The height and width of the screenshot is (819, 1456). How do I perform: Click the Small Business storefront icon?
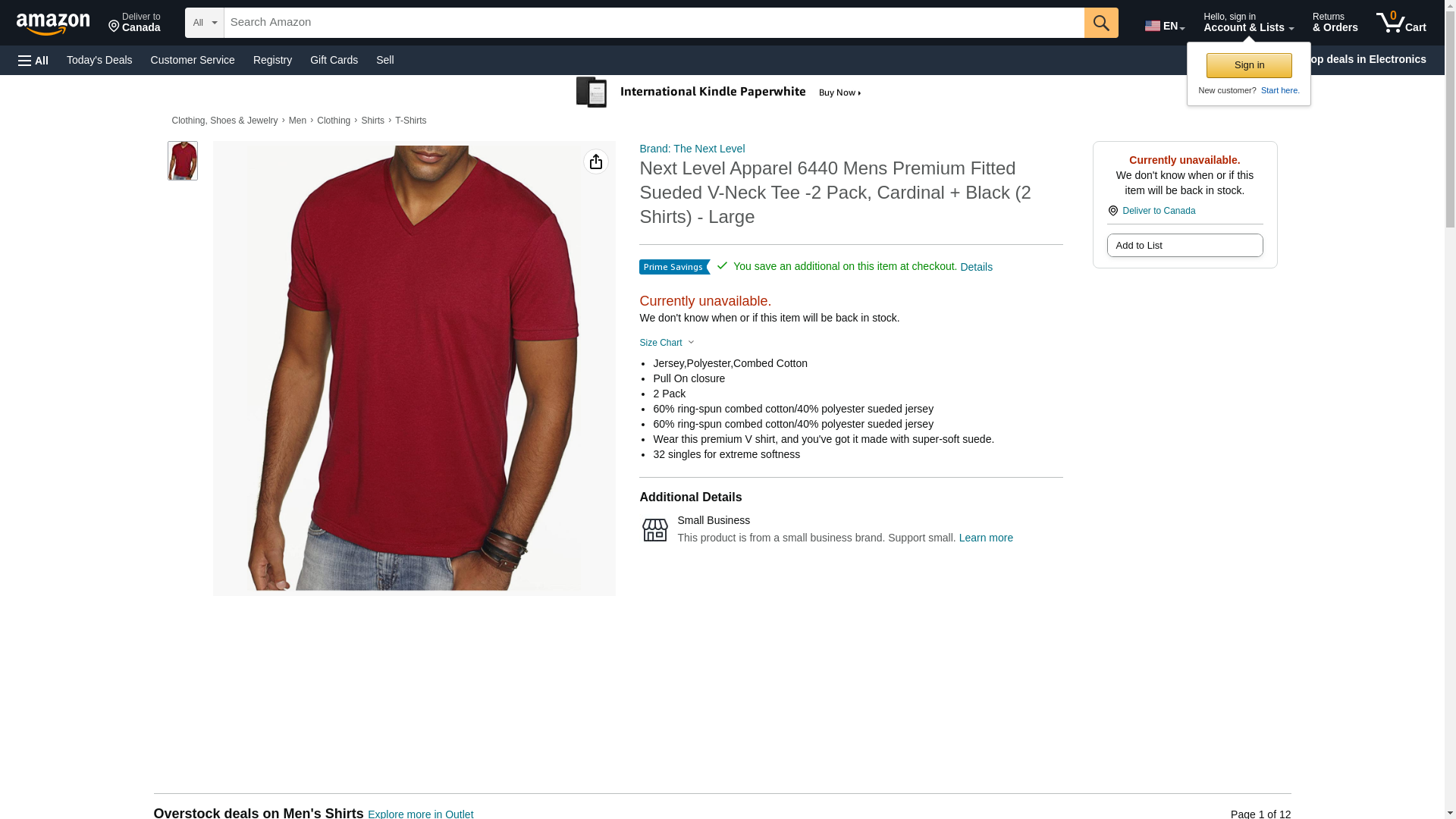[x=655, y=529]
